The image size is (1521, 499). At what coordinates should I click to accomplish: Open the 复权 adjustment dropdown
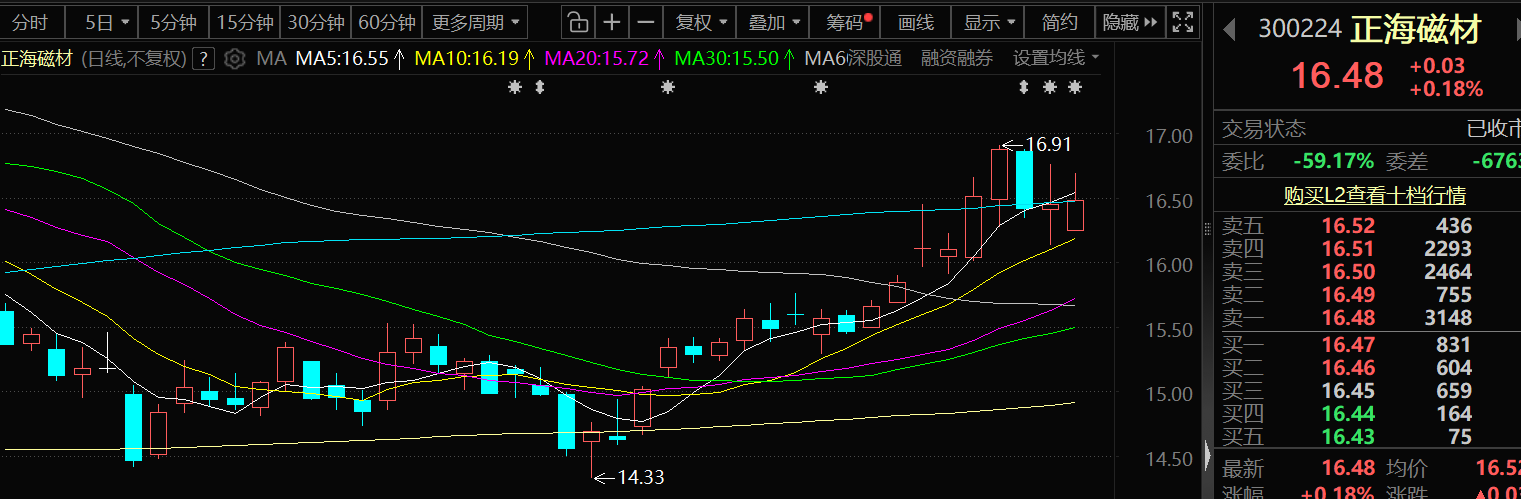(x=702, y=22)
